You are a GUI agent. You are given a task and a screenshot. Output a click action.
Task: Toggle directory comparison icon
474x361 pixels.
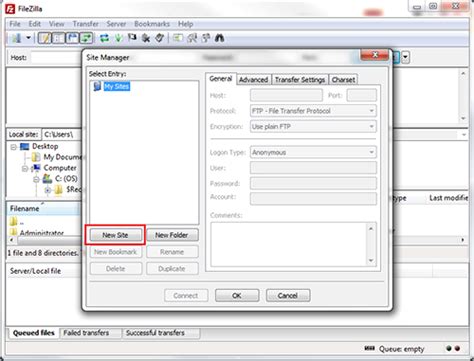click(192, 38)
